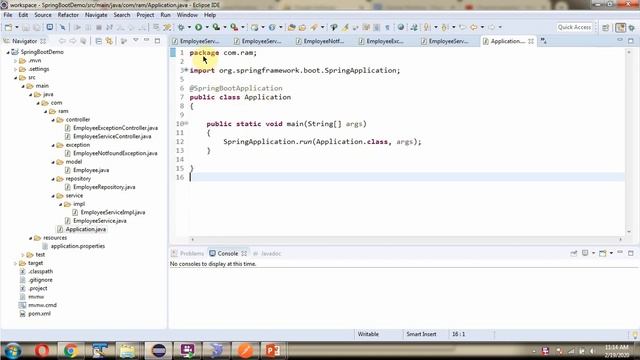Click the Collapse All icon in Navigator
This screenshot has width=640, height=360.
[98, 41]
